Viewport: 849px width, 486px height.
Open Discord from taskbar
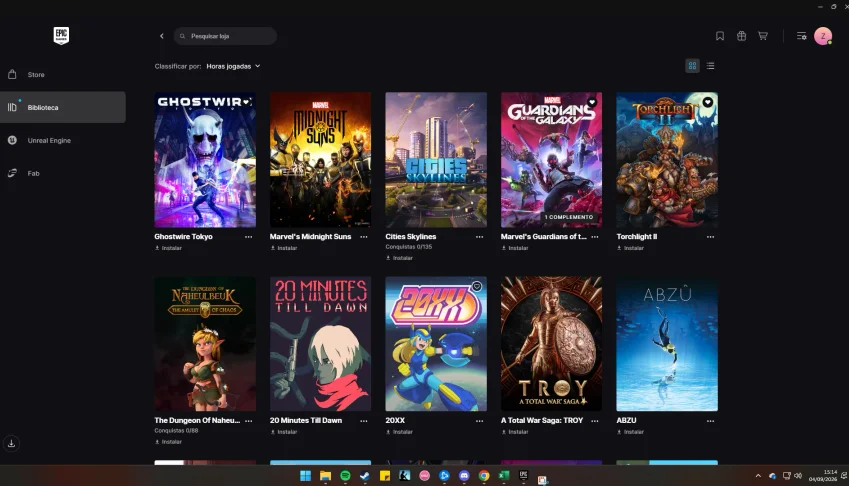pos(464,476)
